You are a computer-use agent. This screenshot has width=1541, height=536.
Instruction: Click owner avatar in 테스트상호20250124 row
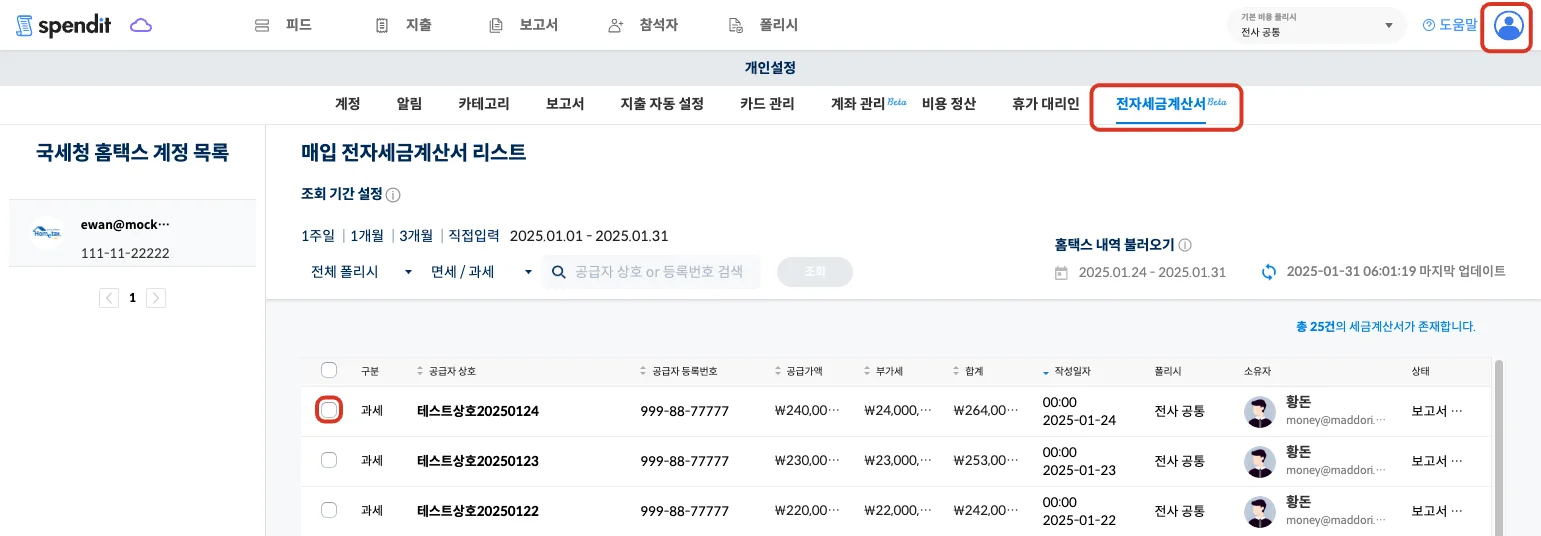point(1261,411)
